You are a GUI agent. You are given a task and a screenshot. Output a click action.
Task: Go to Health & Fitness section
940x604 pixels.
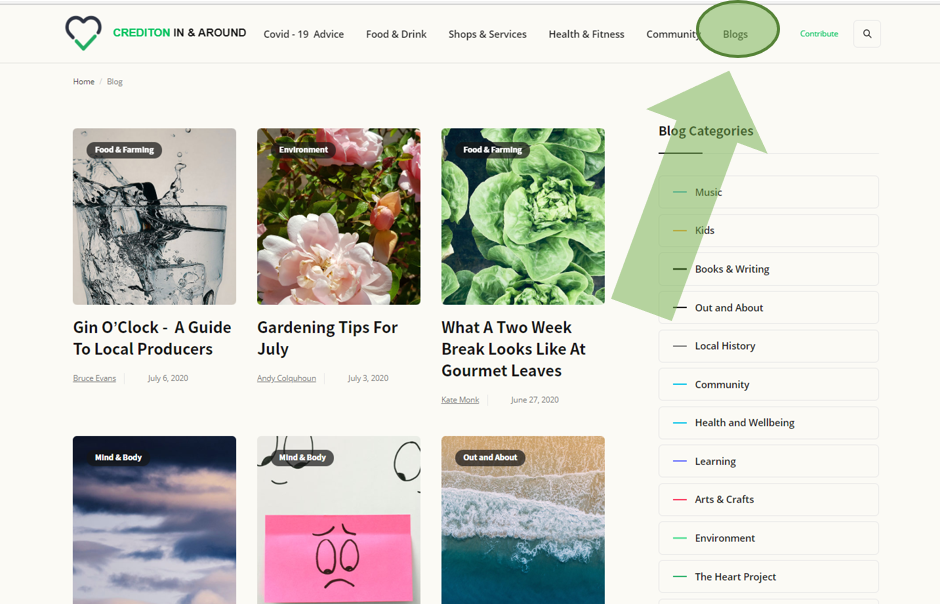[586, 34]
